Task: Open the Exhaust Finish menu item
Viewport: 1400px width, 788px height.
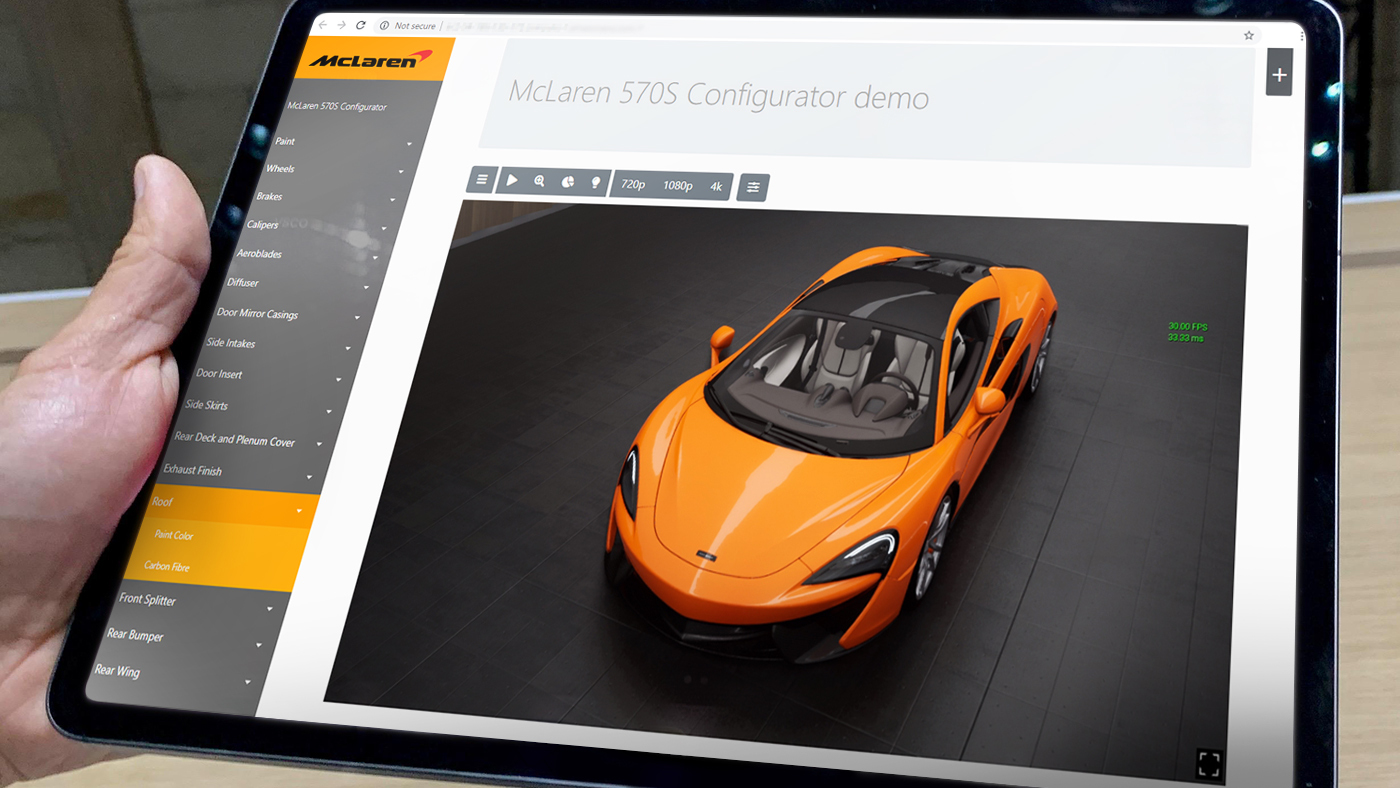Action: pyautogui.click(x=192, y=470)
